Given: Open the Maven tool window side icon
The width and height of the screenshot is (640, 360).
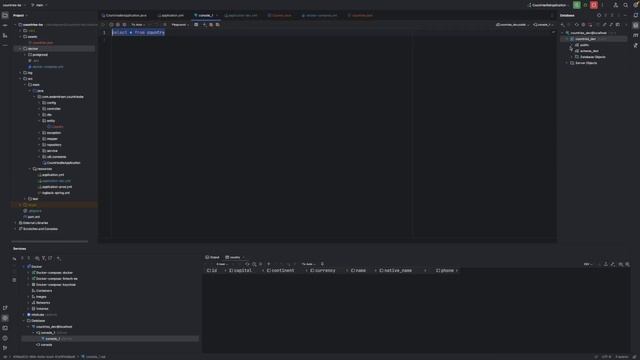Looking at the screenshot, I should (x=636, y=36).
